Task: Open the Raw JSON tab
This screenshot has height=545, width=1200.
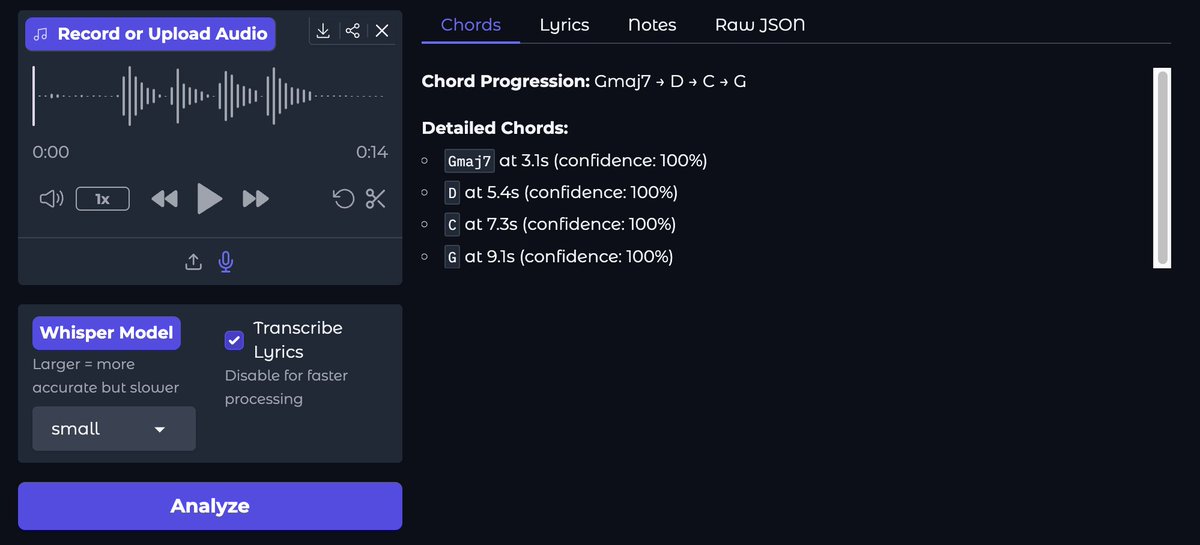Action: pos(760,24)
